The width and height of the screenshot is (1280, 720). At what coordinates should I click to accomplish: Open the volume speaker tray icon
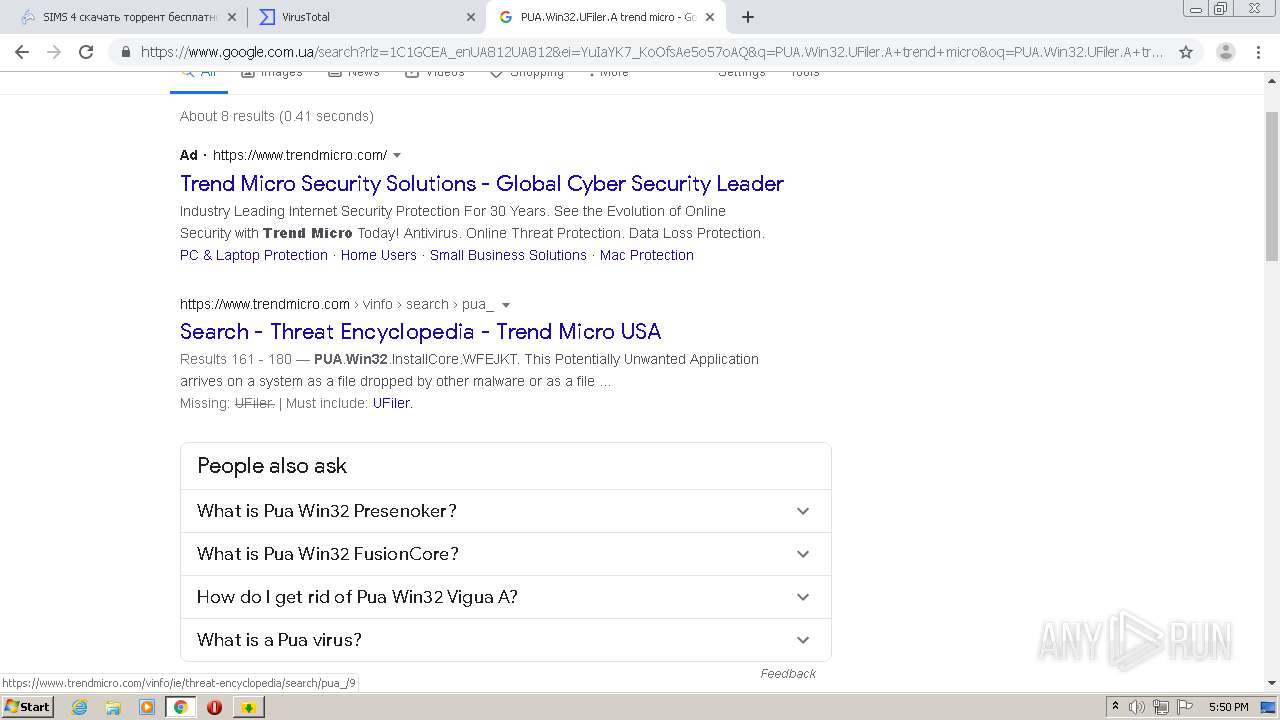1137,707
